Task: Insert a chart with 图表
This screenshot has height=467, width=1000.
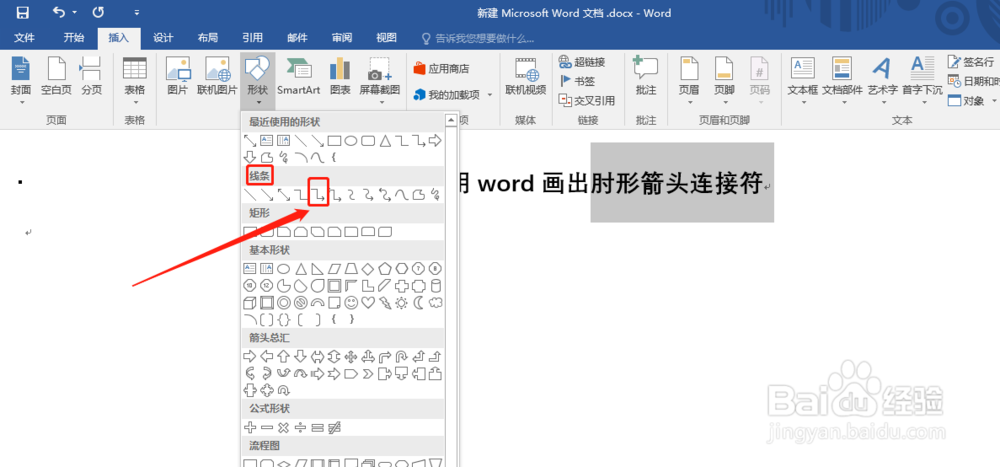Action: click(x=340, y=77)
